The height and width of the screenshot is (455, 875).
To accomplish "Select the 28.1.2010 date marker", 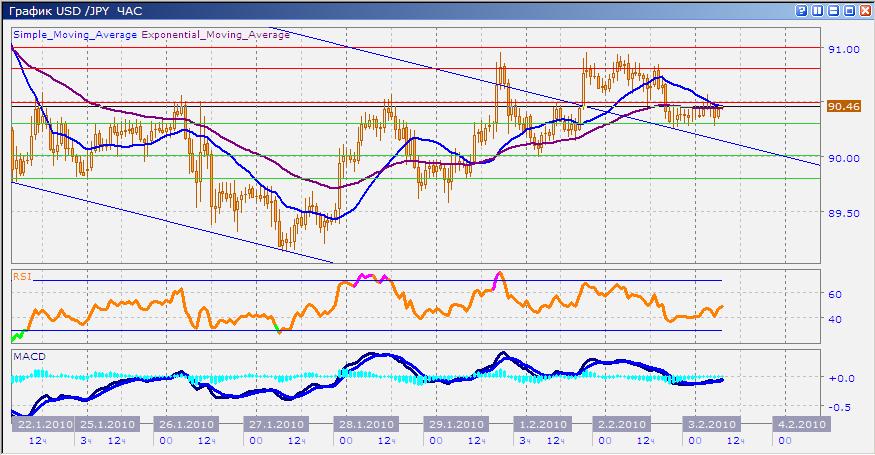I will coord(364,424).
